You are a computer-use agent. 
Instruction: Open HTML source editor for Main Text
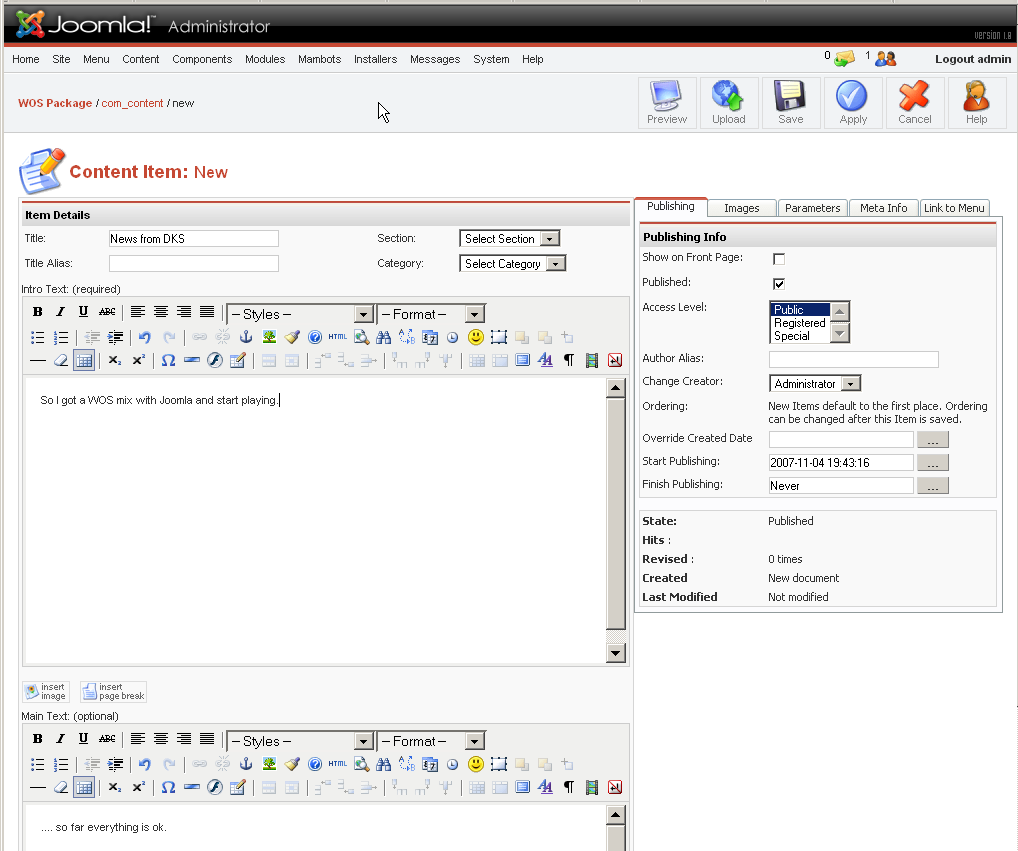click(x=338, y=764)
